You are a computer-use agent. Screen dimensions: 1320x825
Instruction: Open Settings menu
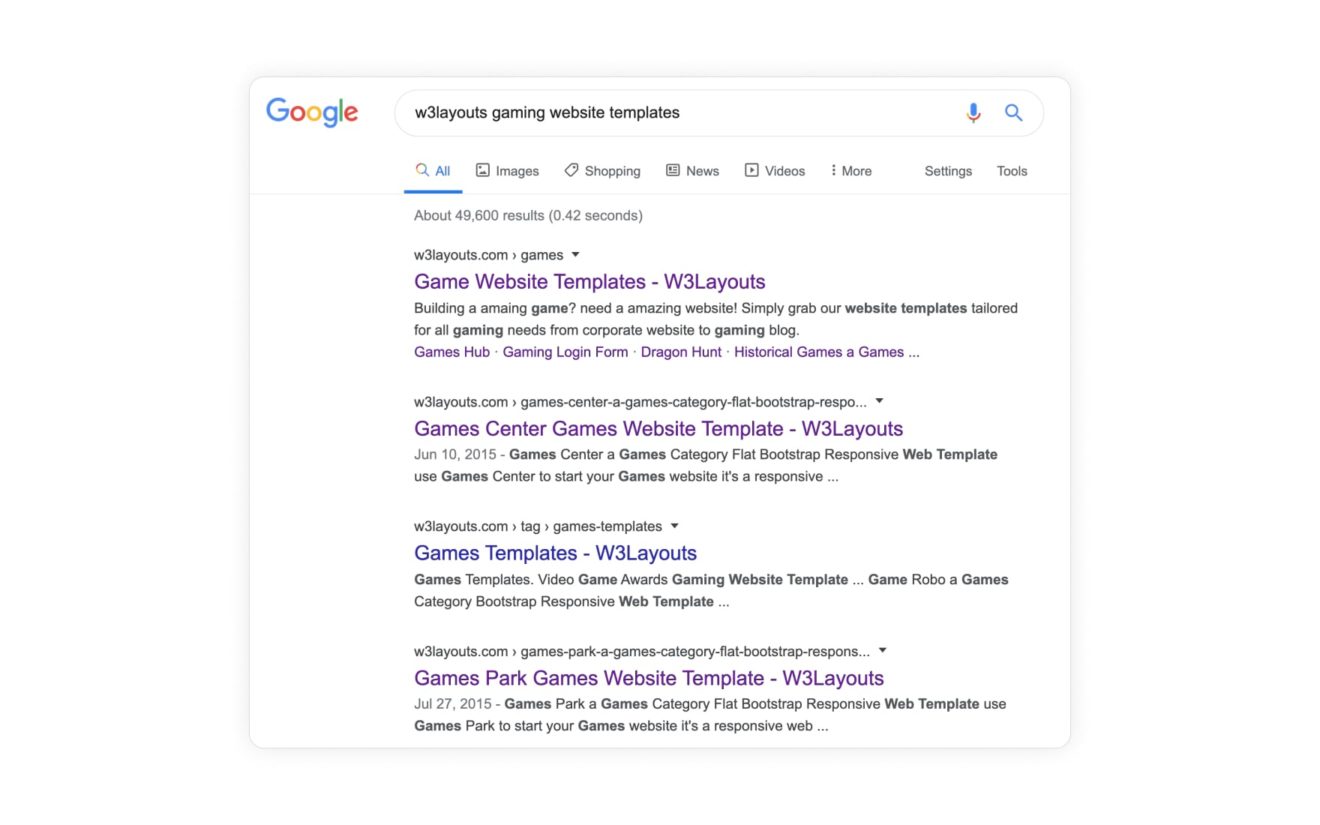point(948,171)
